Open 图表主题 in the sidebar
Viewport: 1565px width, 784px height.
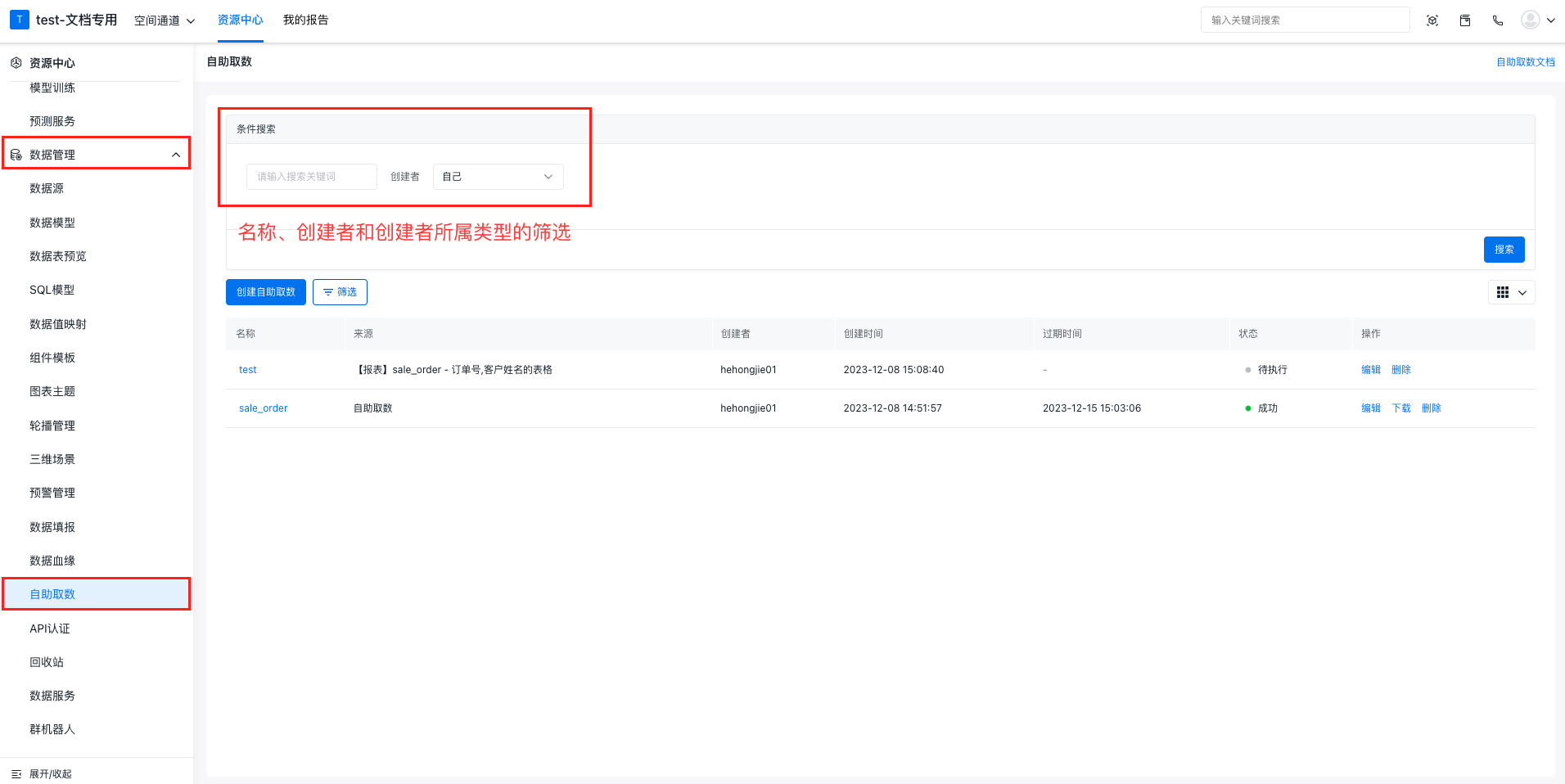[52, 391]
